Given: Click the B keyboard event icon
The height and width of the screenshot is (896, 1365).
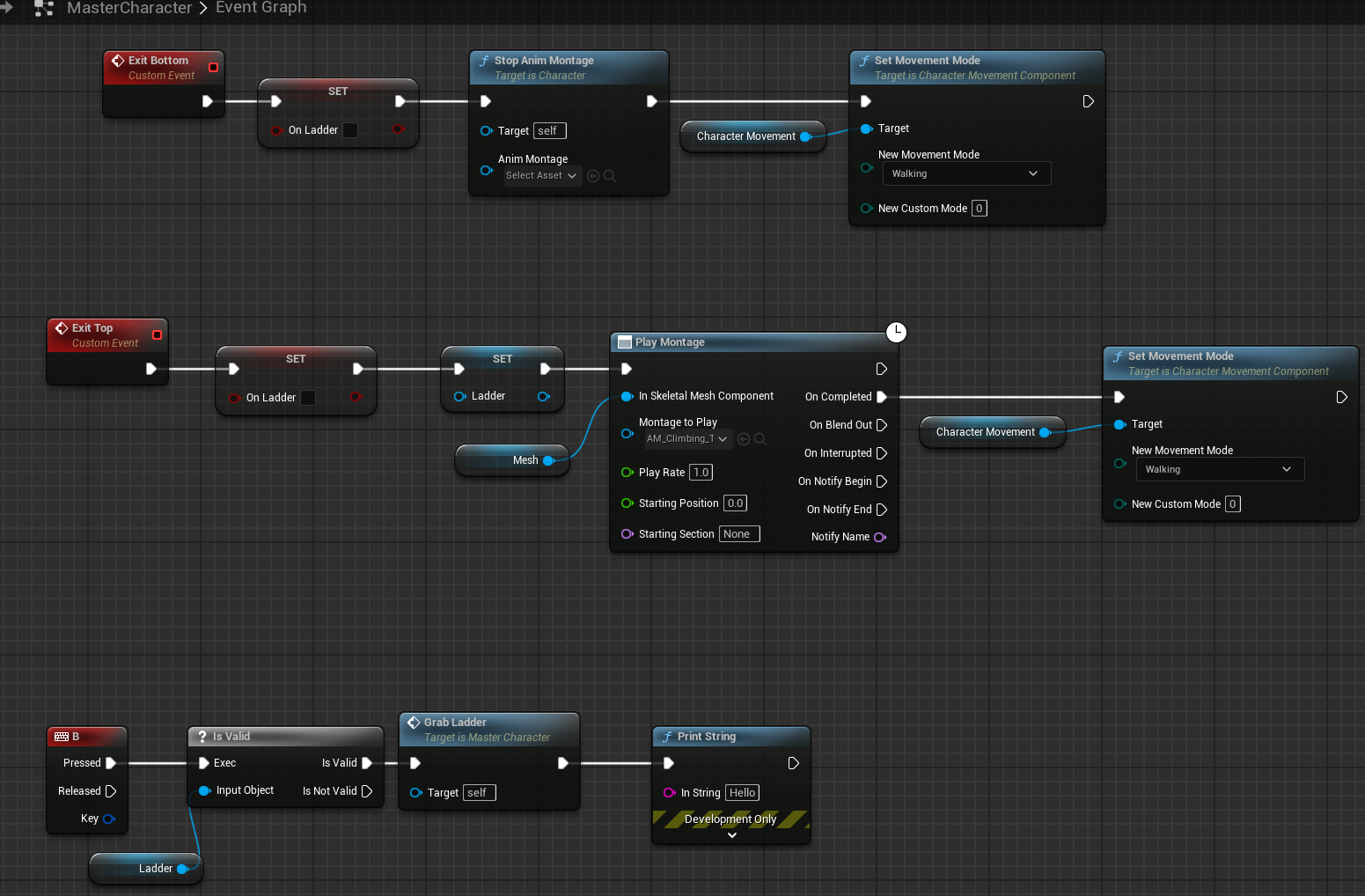Looking at the screenshot, I should tap(62, 737).
